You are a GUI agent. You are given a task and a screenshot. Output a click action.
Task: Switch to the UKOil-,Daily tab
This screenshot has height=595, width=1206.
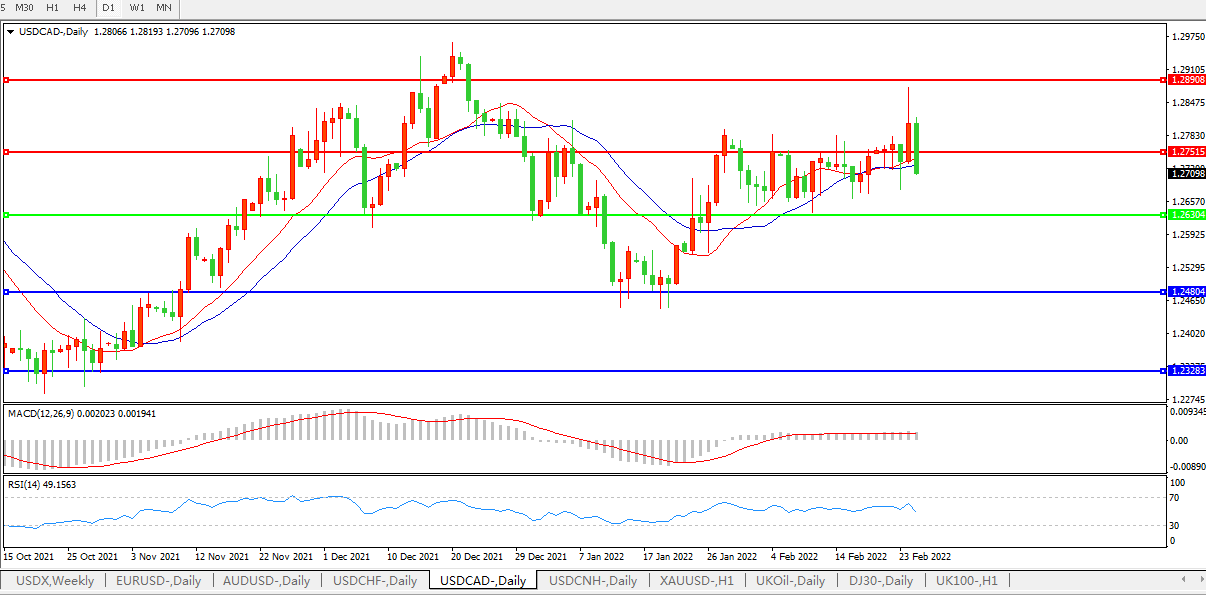tap(791, 581)
